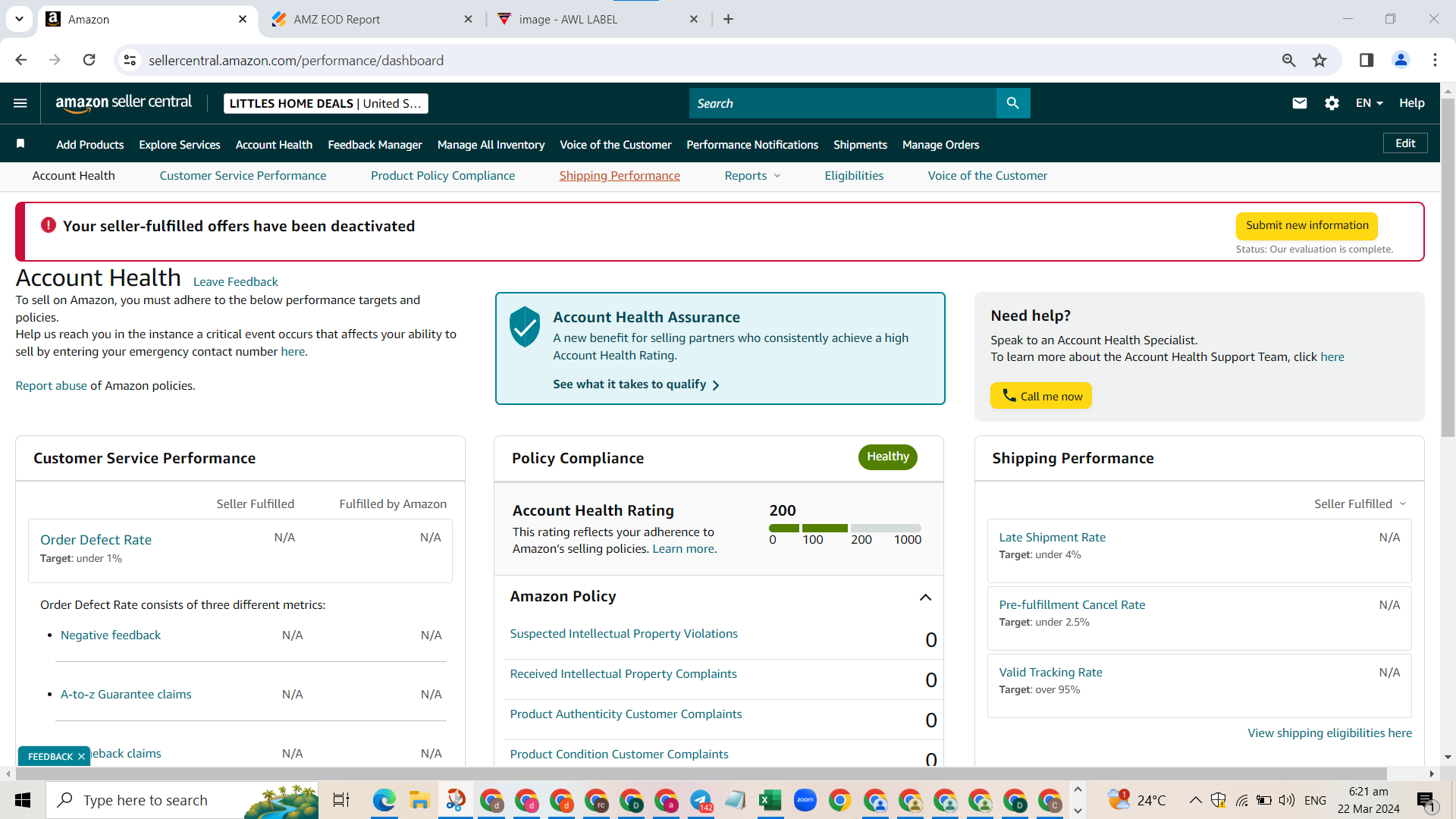1456x819 pixels.
Task: Click into the Seller Central search field
Action: [x=843, y=103]
